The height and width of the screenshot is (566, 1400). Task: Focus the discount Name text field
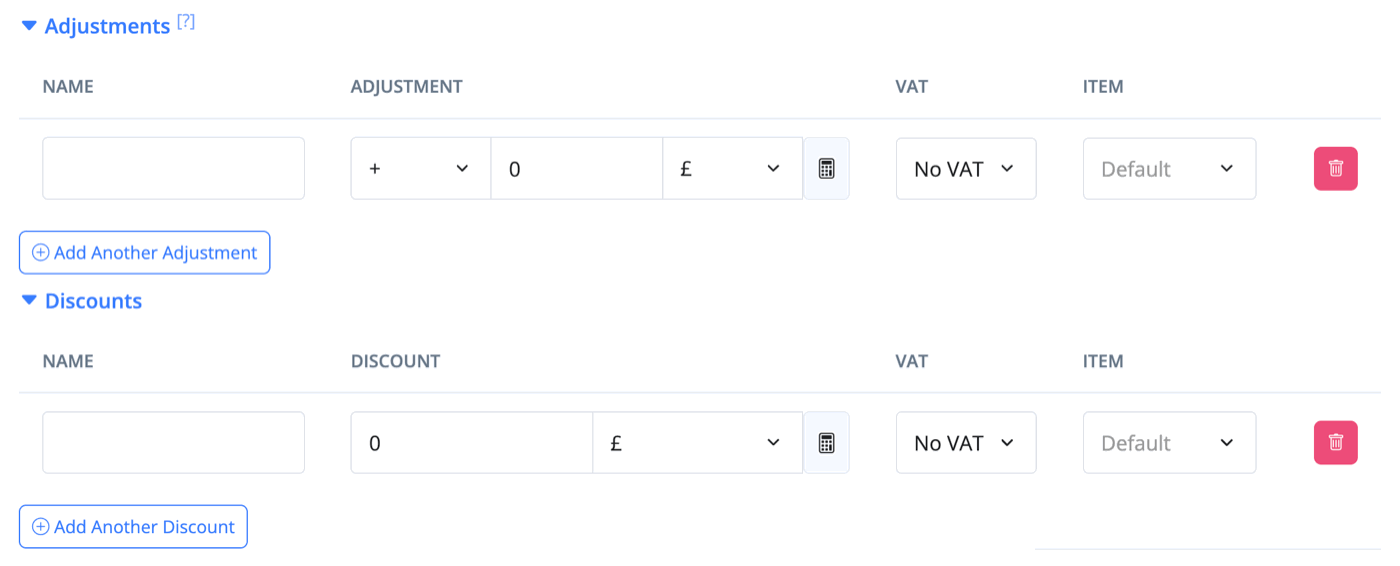[173, 442]
